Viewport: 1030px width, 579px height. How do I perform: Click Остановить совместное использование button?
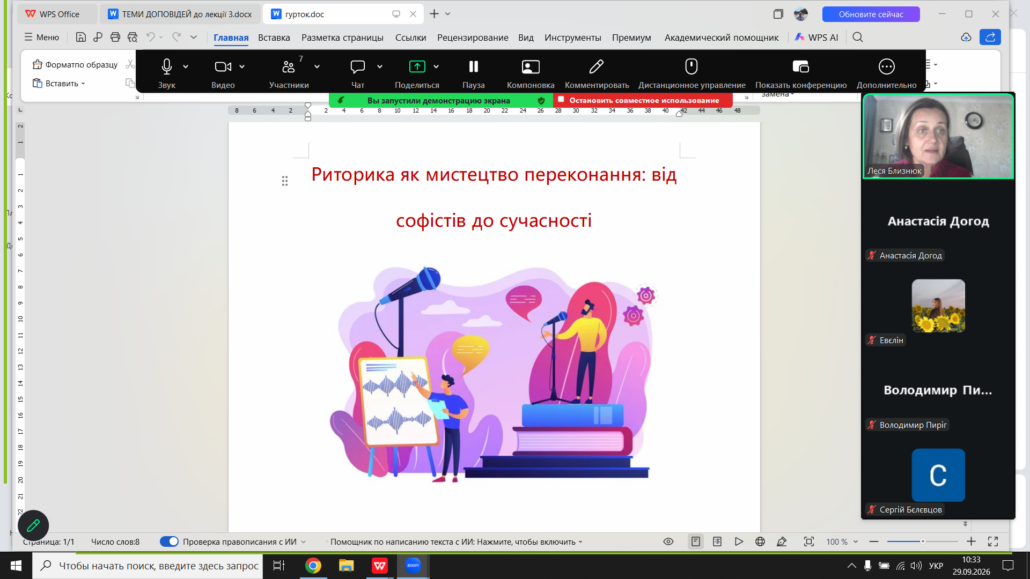pos(642,101)
